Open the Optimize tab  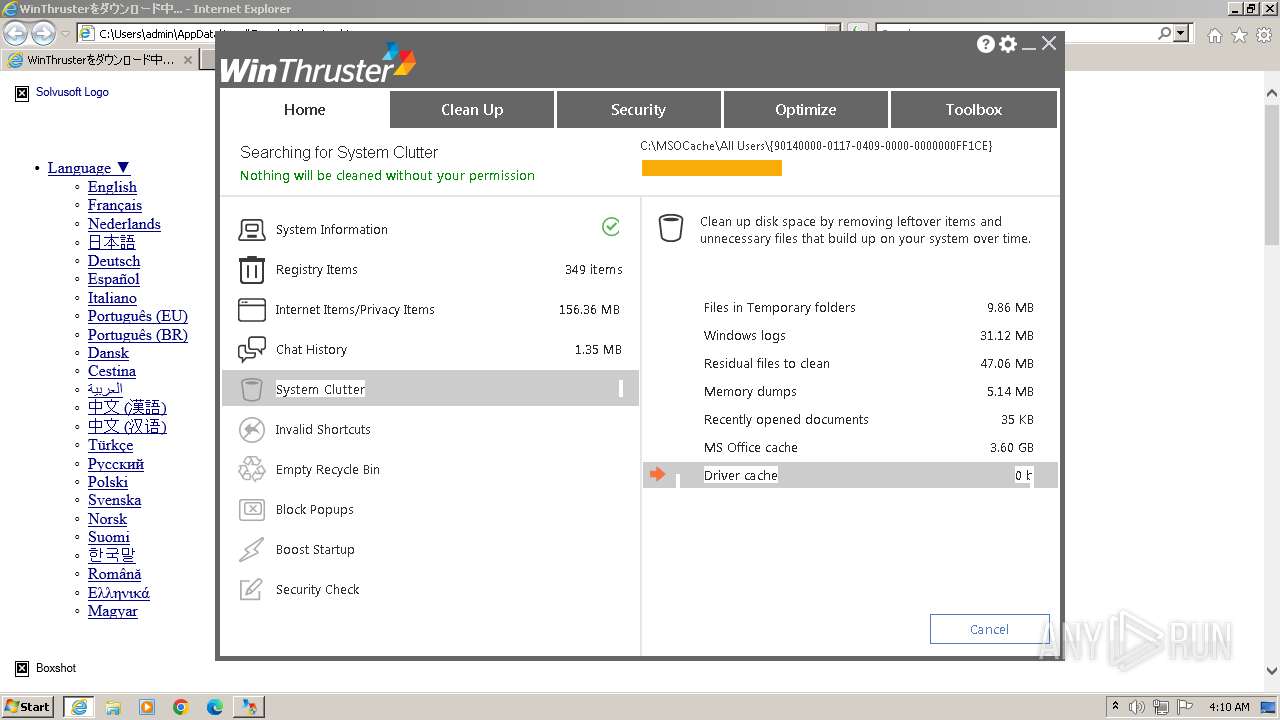click(x=805, y=110)
